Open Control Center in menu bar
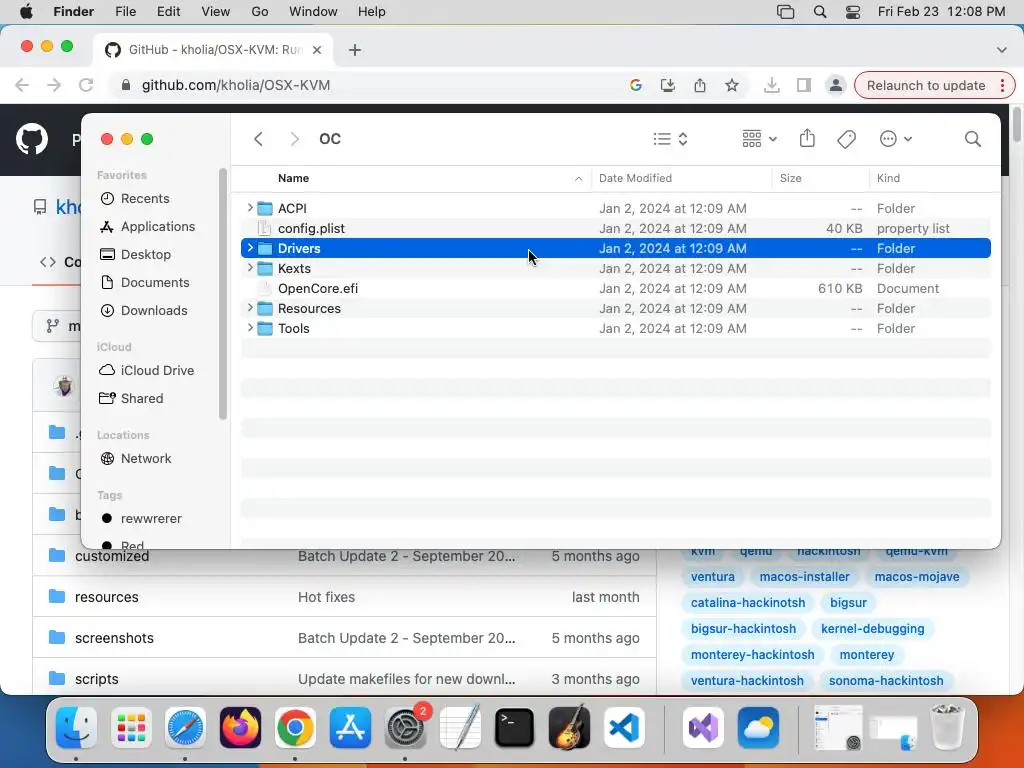 click(x=853, y=12)
